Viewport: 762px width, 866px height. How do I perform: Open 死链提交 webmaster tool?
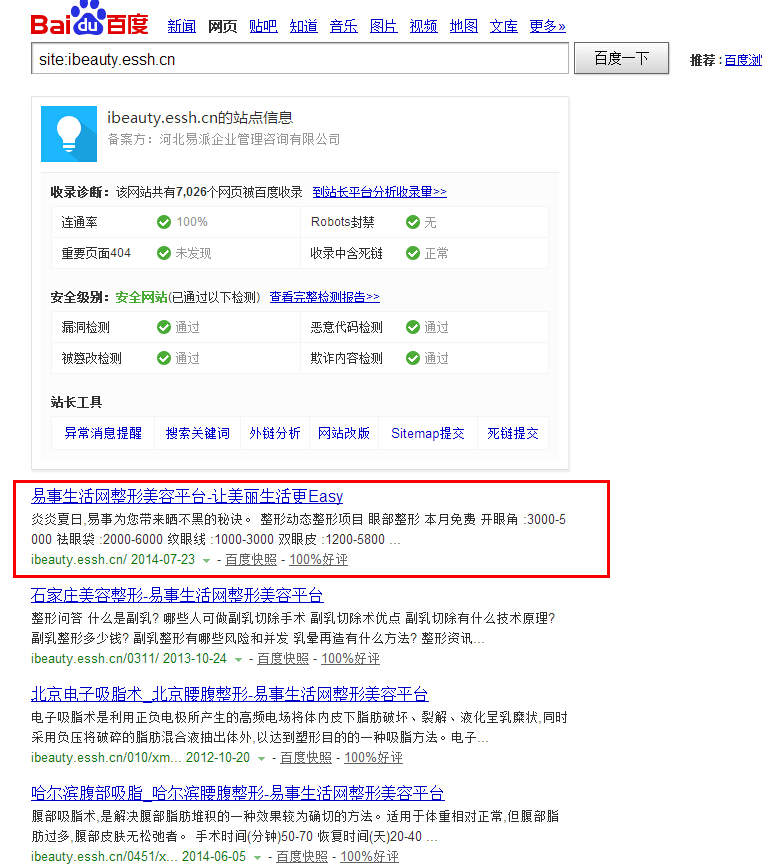pyautogui.click(x=512, y=433)
